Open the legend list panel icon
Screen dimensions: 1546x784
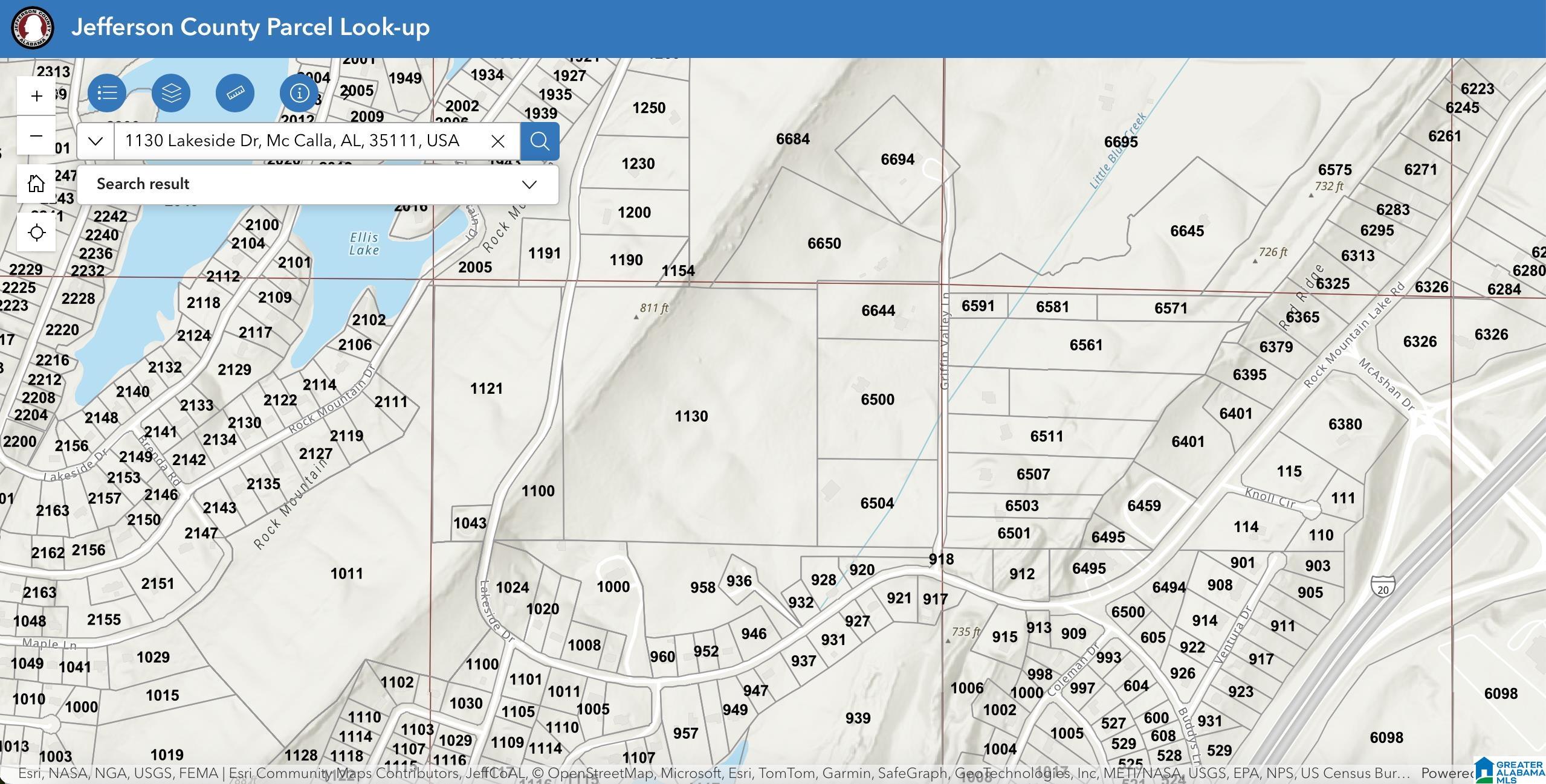pos(107,93)
